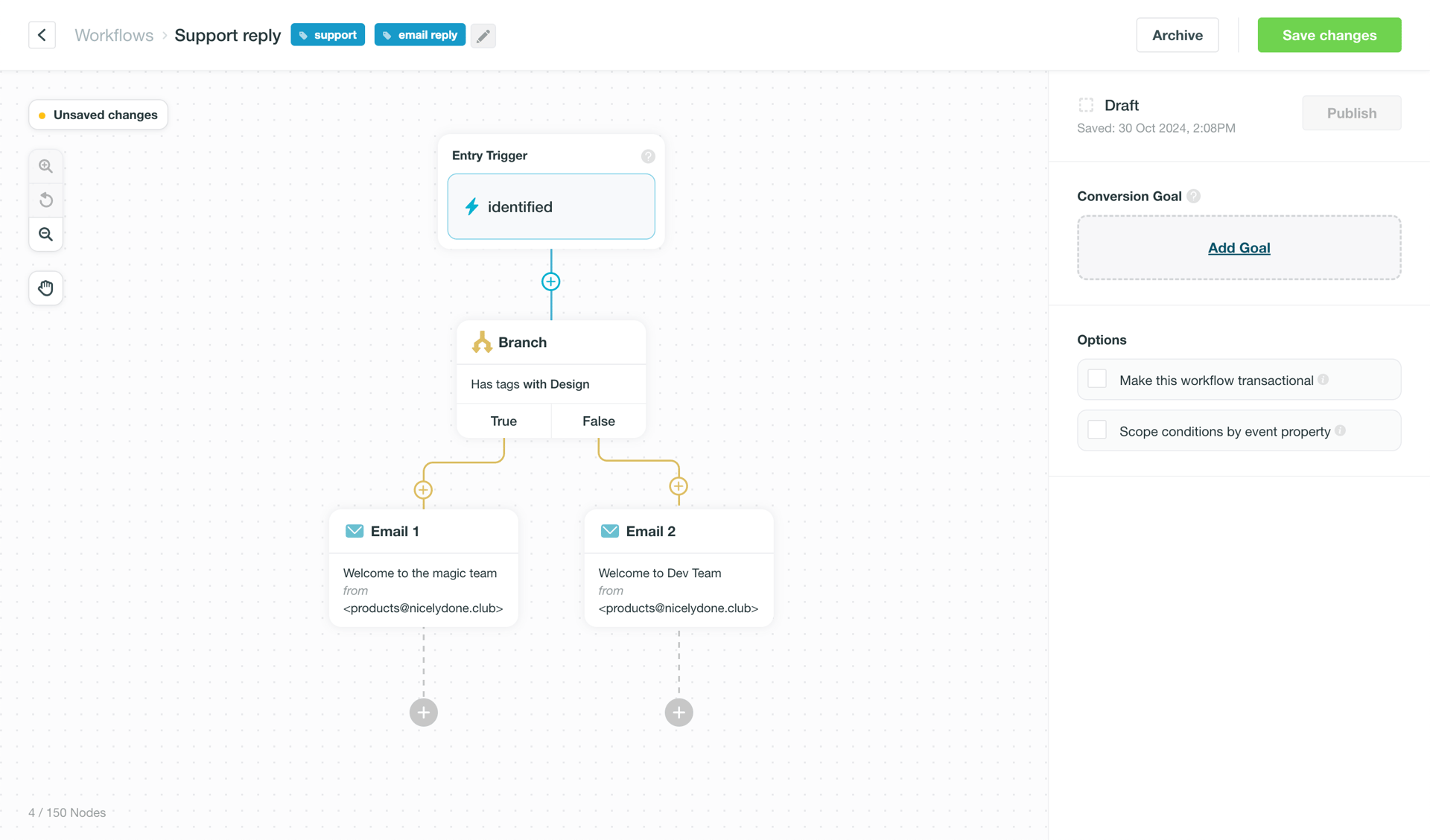The image size is (1430, 840).
Task: Check Scope conditions by event property
Action: (x=1096, y=430)
